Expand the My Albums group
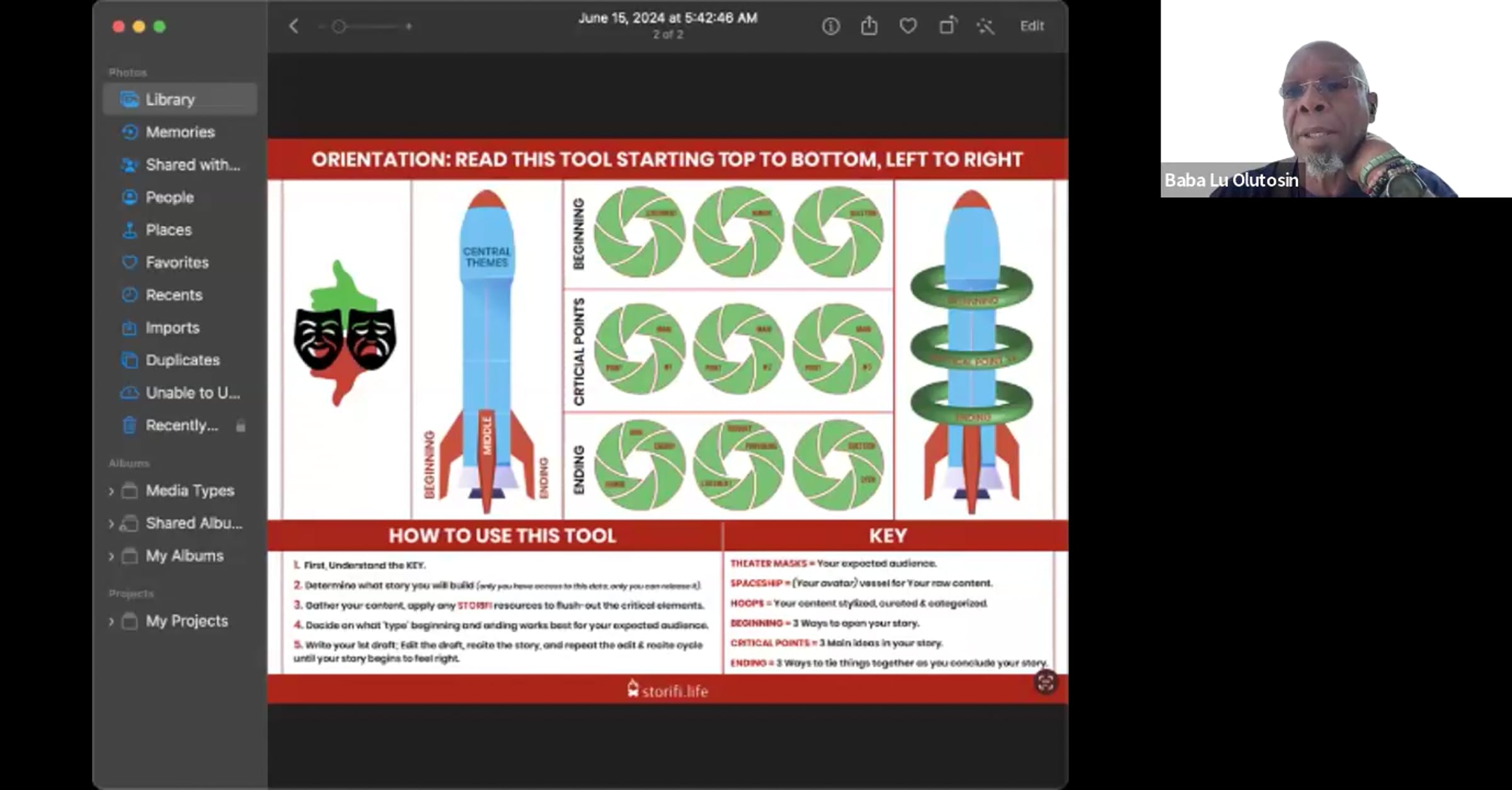1512x790 pixels. pos(112,557)
